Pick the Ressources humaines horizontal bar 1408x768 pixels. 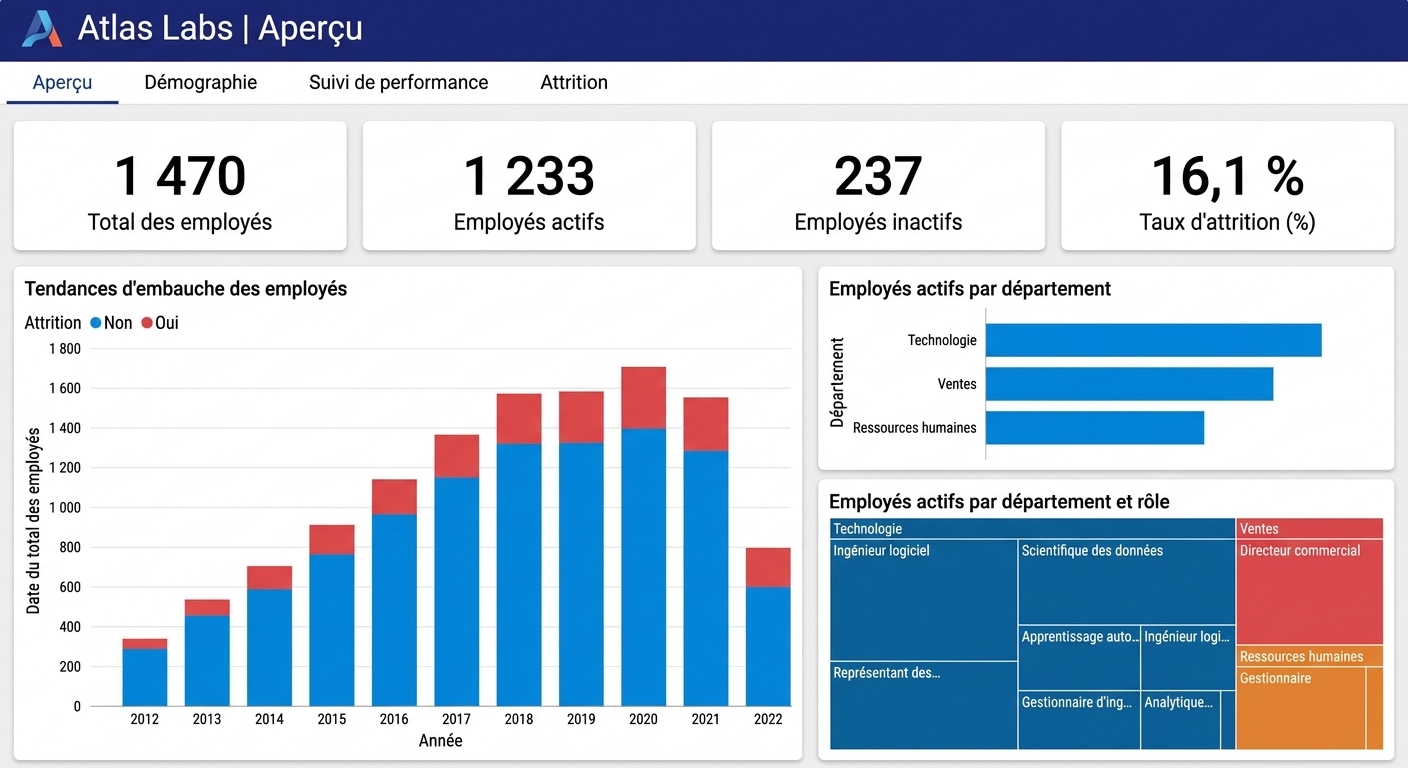tap(1095, 428)
